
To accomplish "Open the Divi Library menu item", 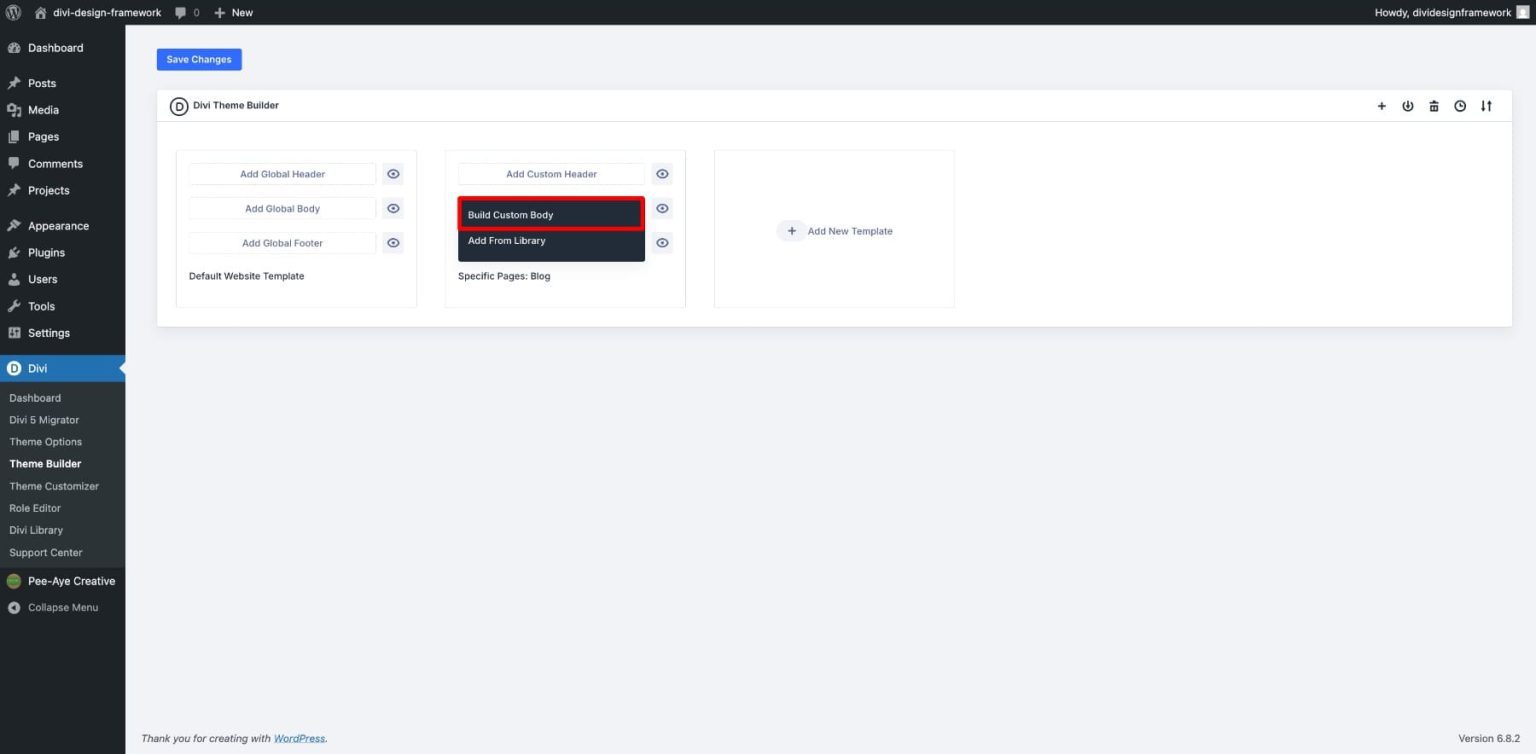I will point(35,530).
